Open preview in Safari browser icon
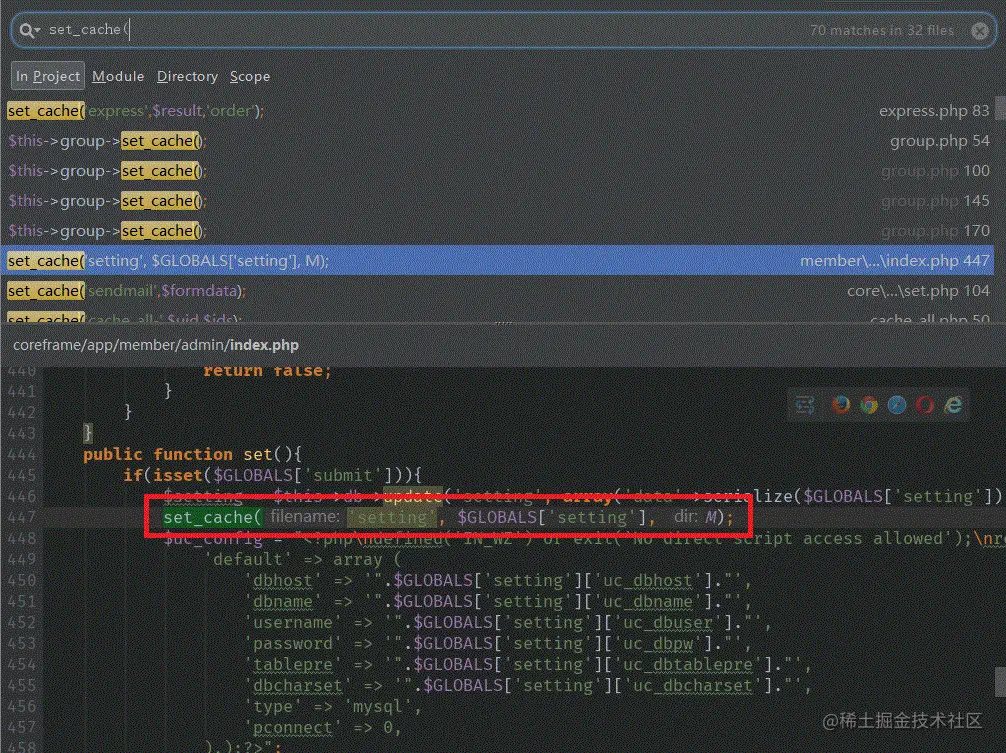This screenshot has width=1006, height=753. 897,405
